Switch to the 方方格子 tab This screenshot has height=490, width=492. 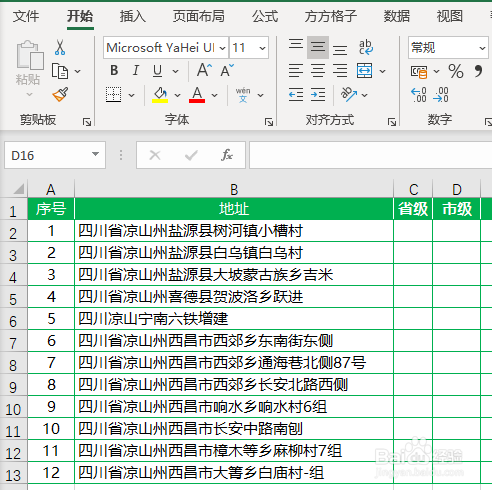pos(331,16)
